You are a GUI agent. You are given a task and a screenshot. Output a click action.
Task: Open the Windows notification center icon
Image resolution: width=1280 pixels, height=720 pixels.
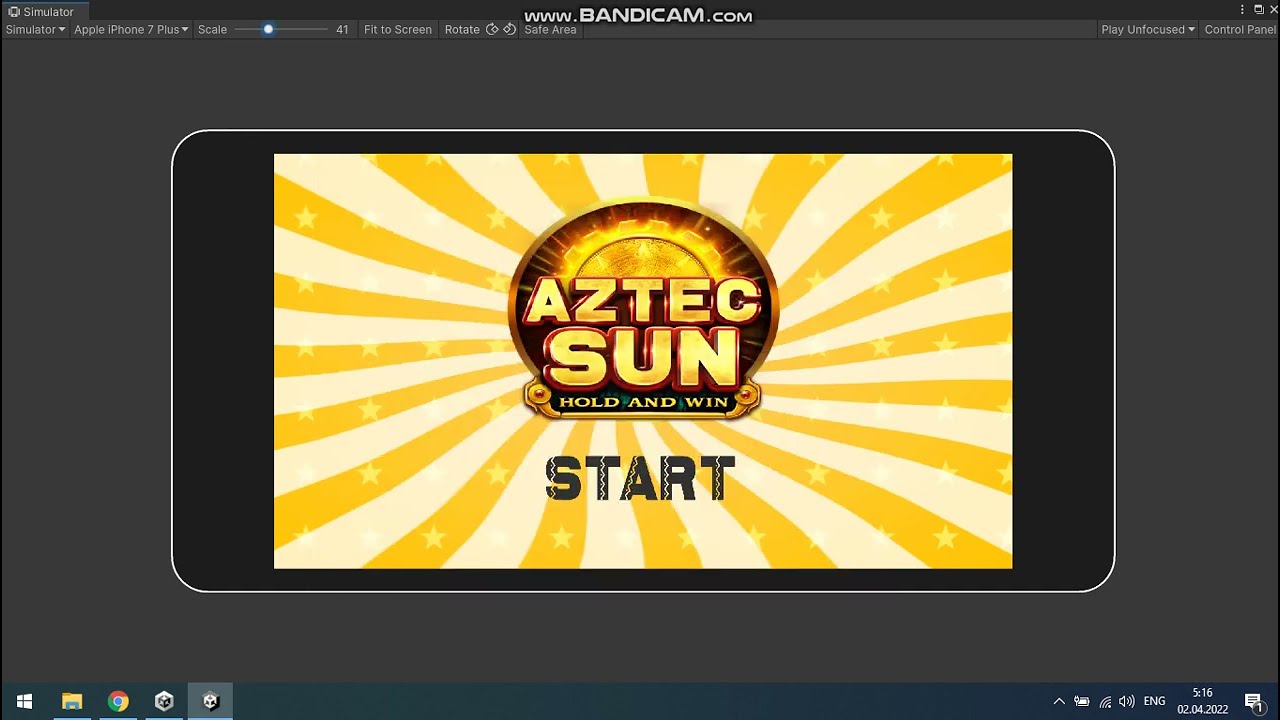[x=1253, y=702]
